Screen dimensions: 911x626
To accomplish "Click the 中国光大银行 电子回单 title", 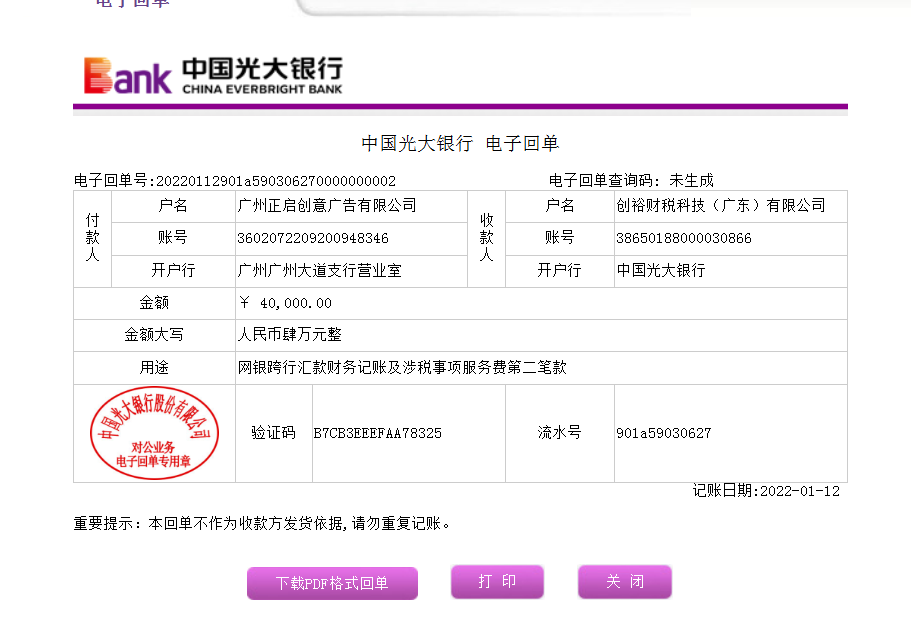I will (x=460, y=144).
